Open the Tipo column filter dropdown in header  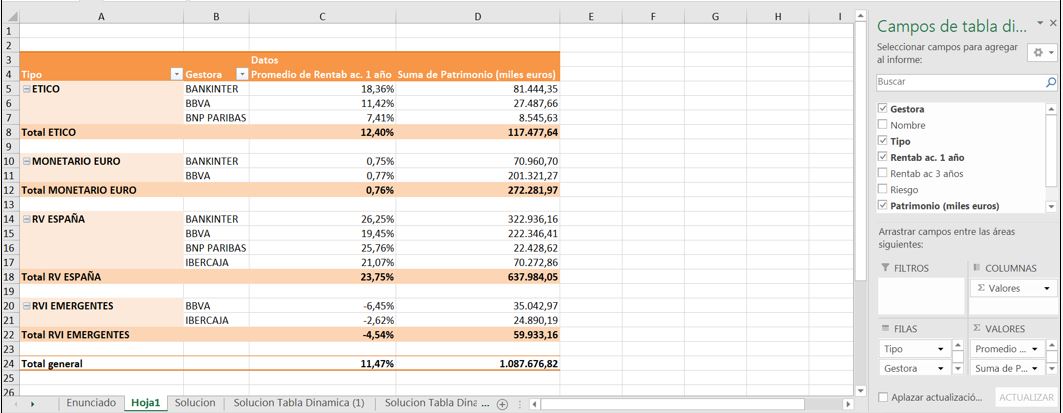[x=176, y=75]
